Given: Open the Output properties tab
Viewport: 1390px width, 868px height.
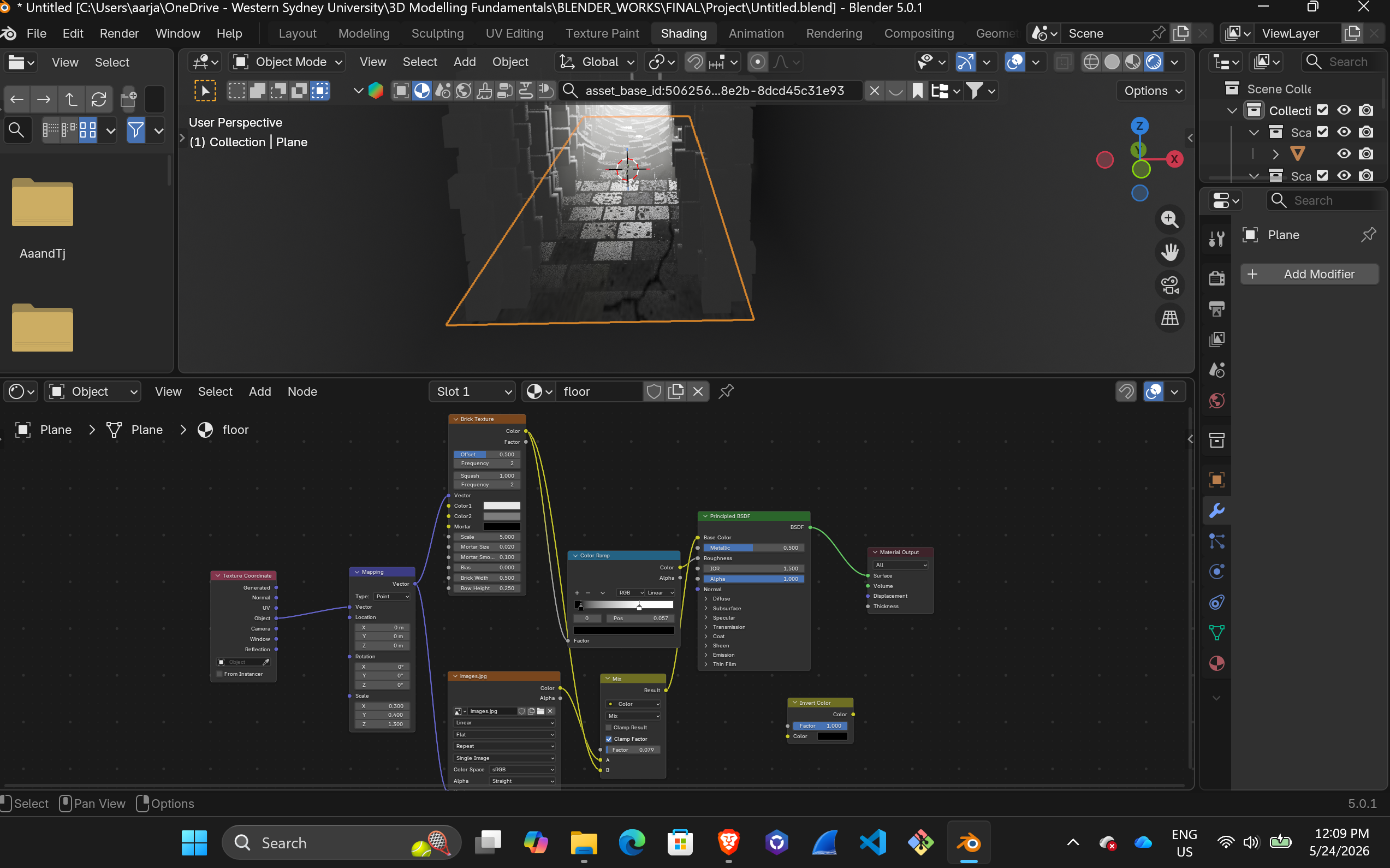Looking at the screenshot, I should click(x=1216, y=309).
